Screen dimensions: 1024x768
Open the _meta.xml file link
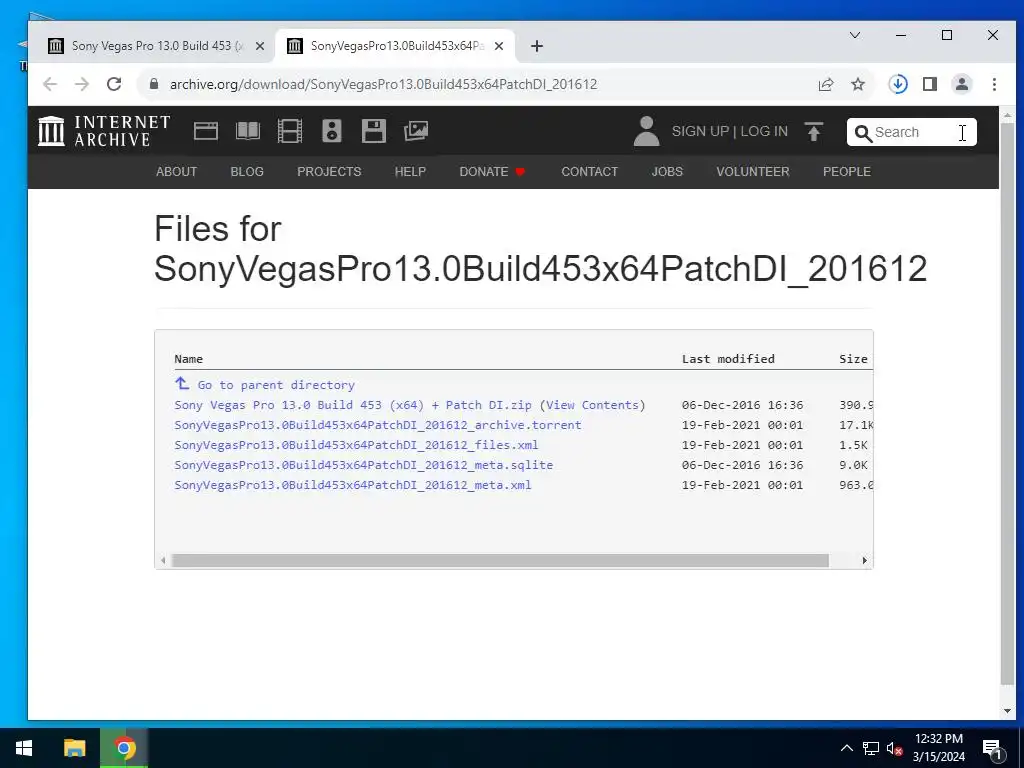pos(353,485)
